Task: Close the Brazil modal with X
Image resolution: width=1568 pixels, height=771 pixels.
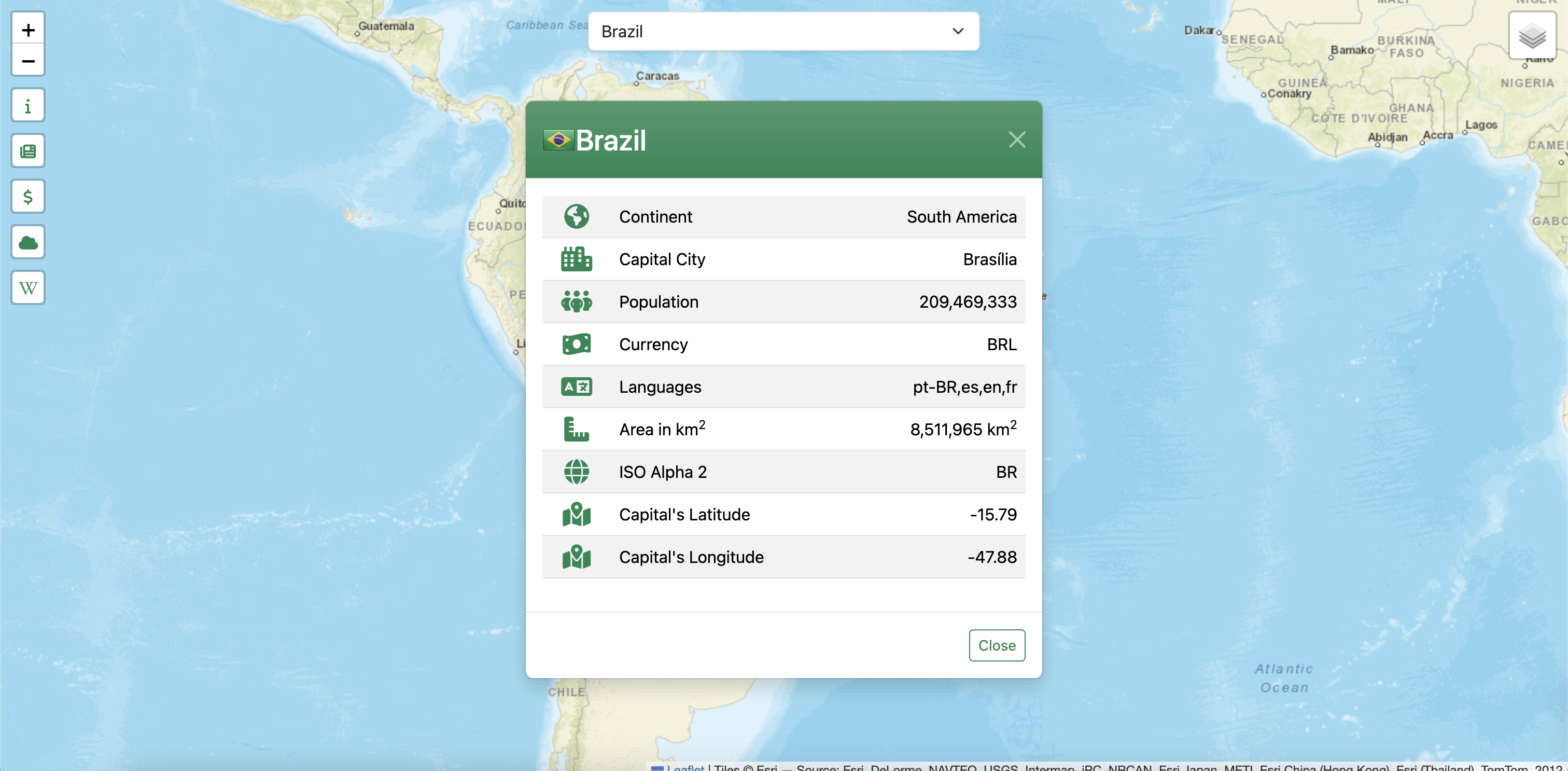Action: click(1016, 140)
